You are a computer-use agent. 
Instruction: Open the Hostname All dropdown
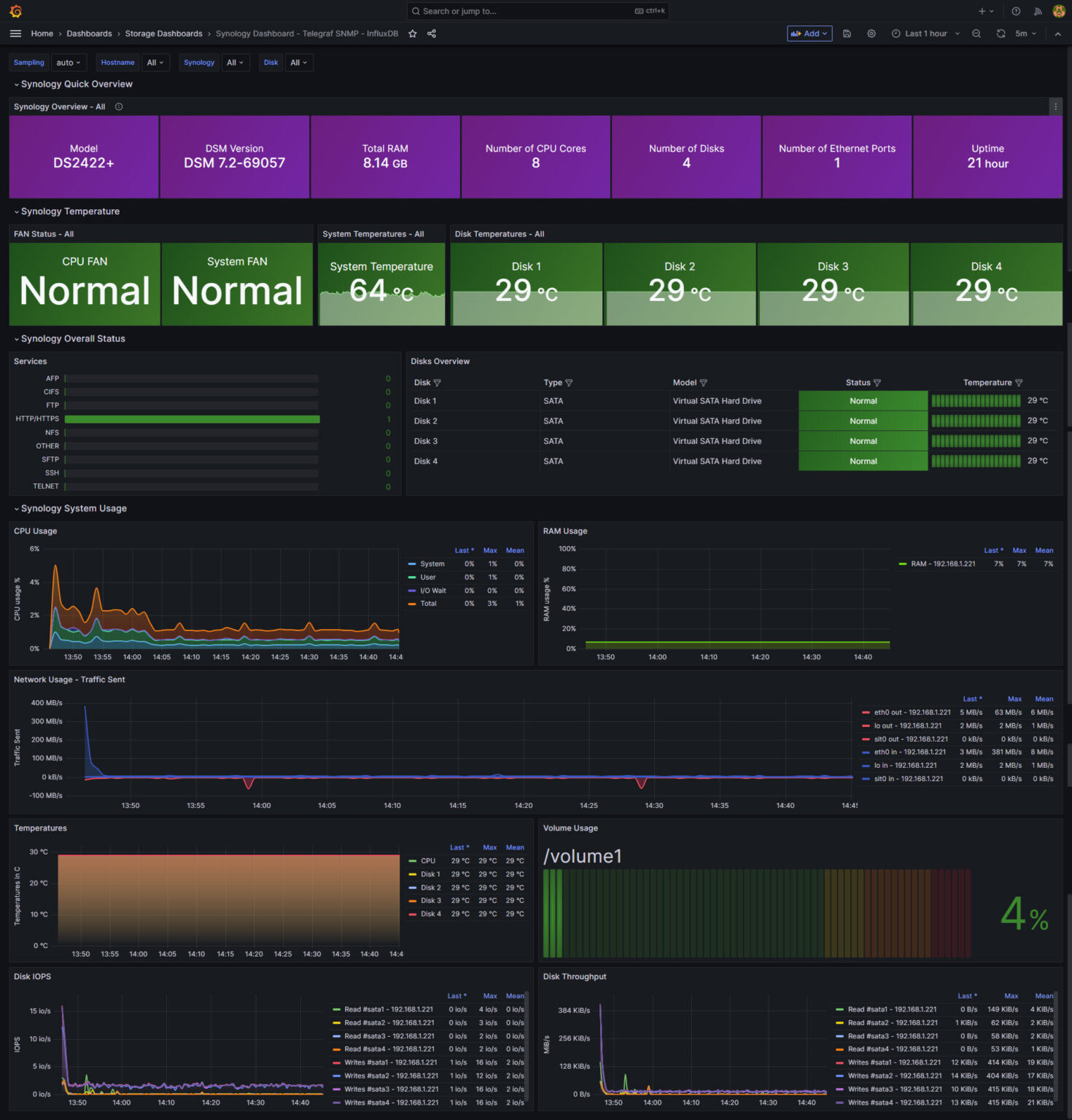tap(155, 63)
